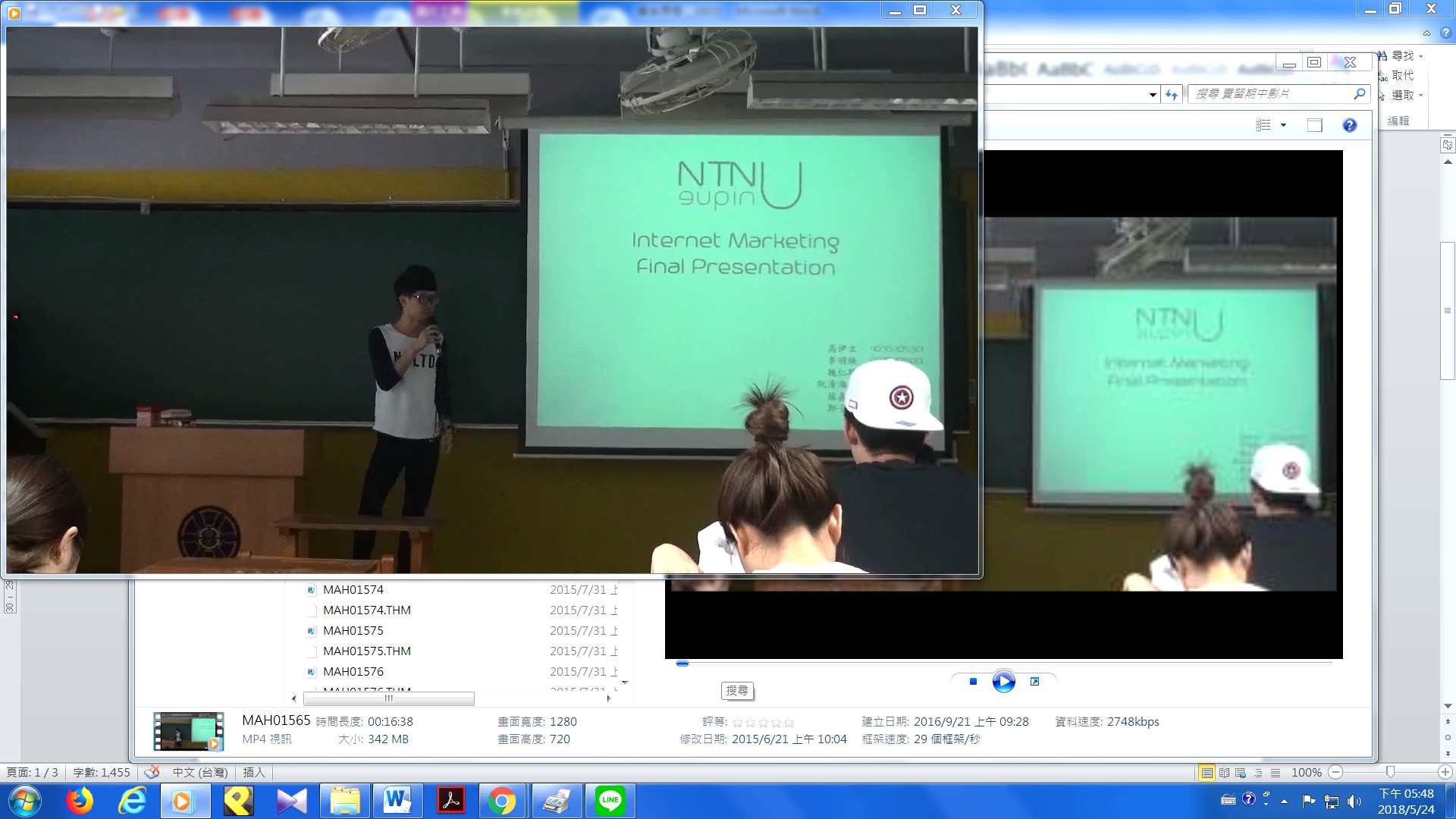Image resolution: width=1456 pixels, height=819 pixels.
Task: Select file MAH01574.THM in the list
Action: pyautogui.click(x=367, y=610)
